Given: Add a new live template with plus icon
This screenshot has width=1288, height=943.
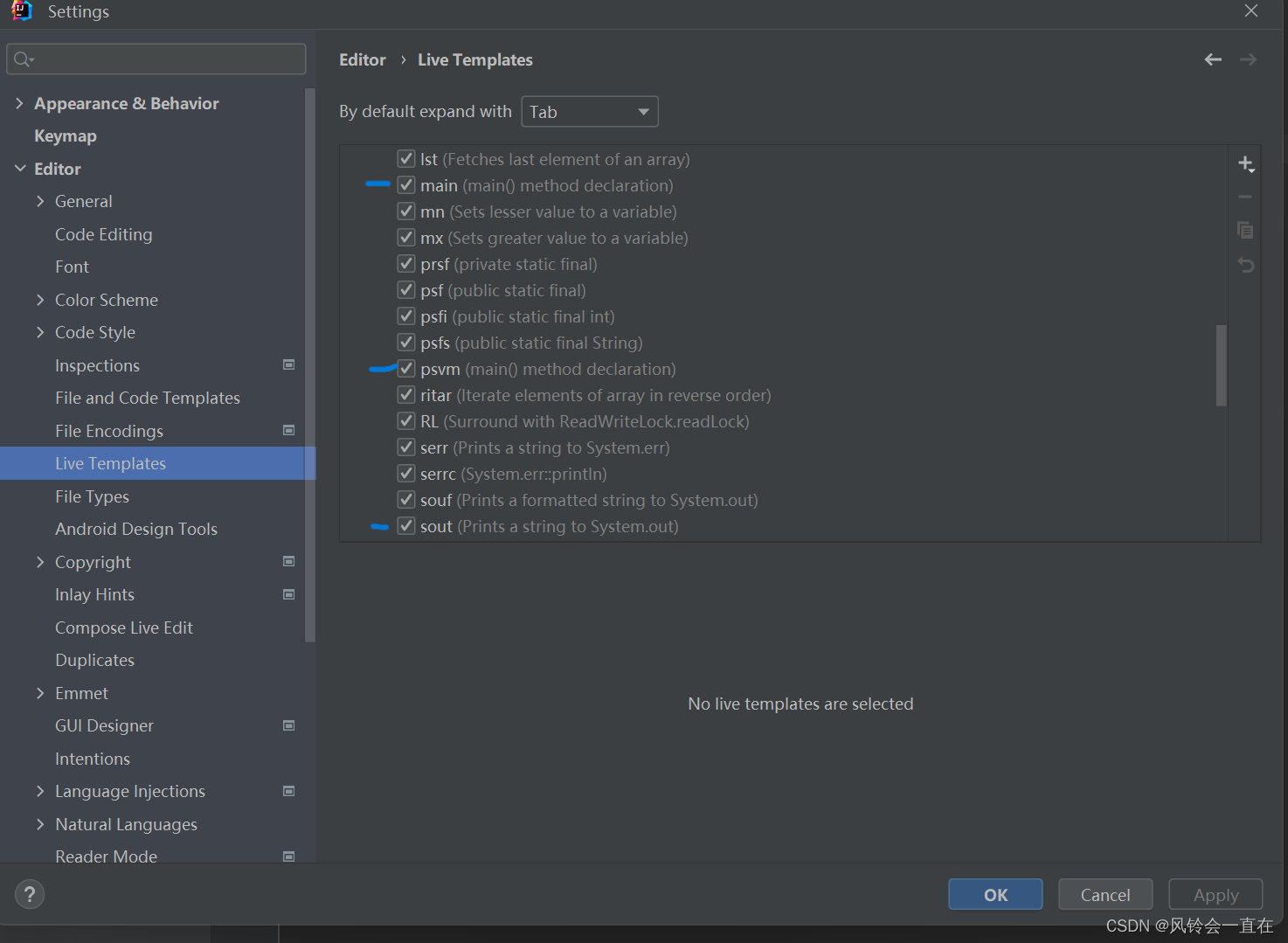Looking at the screenshot, I should click(x=1246, y=164).
